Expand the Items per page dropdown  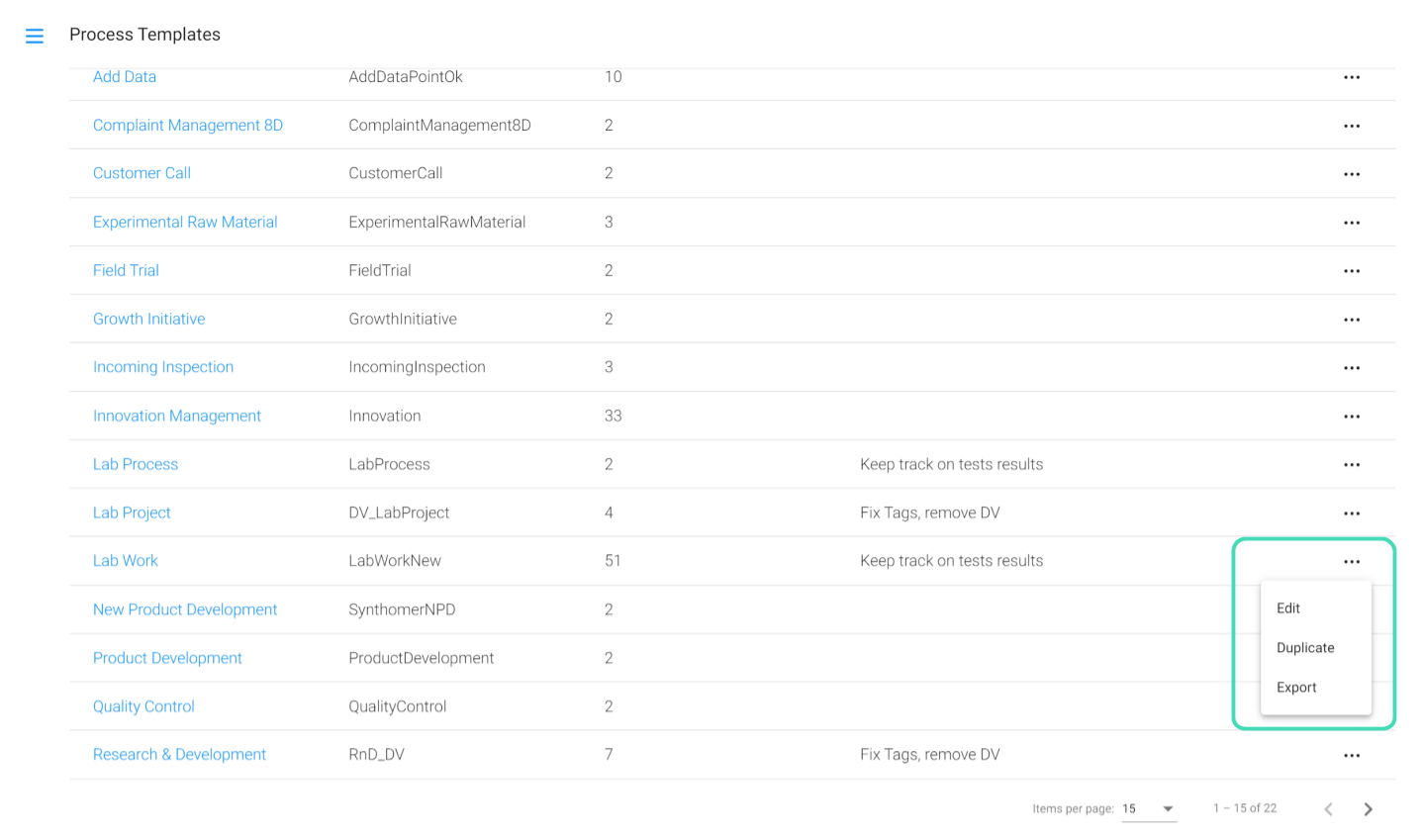[x=1149, y=809]
